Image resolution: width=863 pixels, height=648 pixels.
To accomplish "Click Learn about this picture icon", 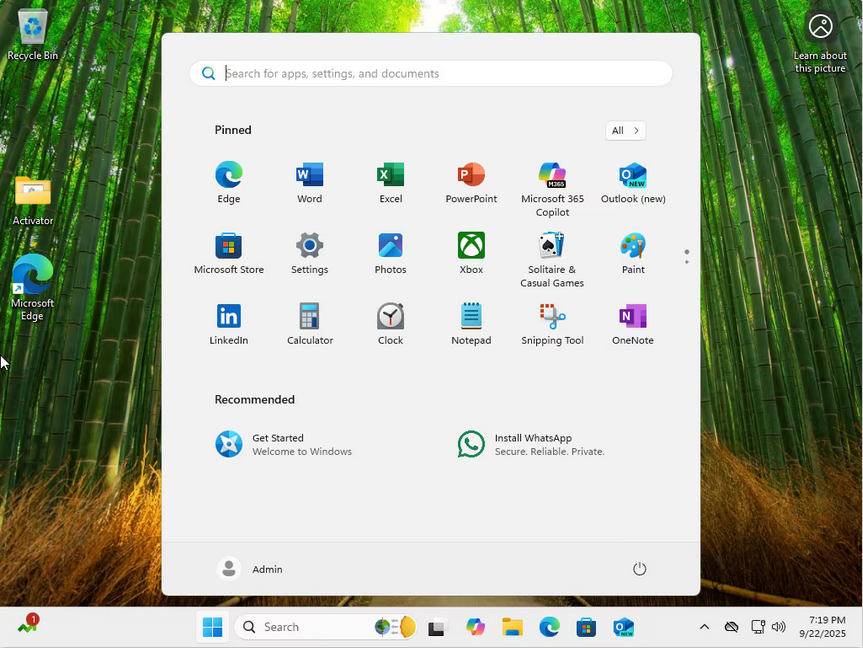I will point(820,43).
